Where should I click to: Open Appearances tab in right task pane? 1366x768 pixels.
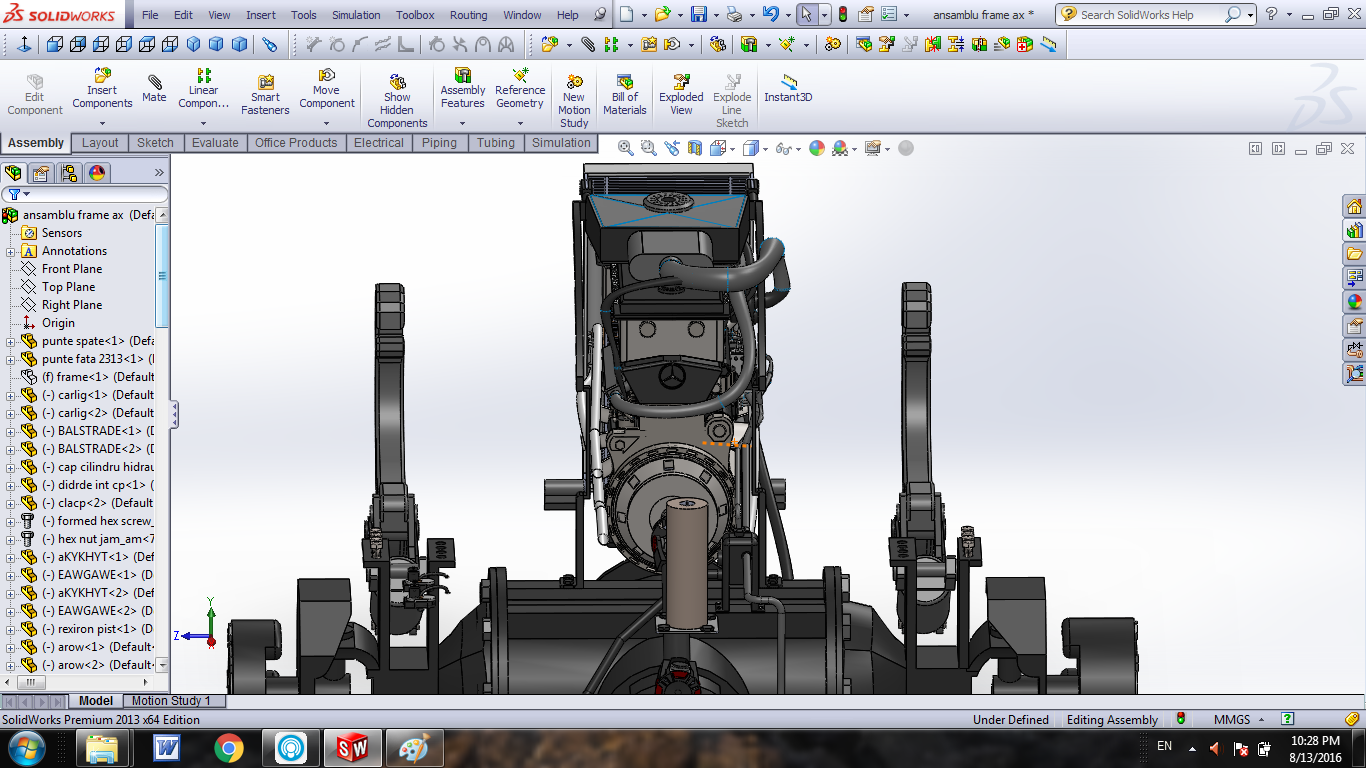(1355, 302)
